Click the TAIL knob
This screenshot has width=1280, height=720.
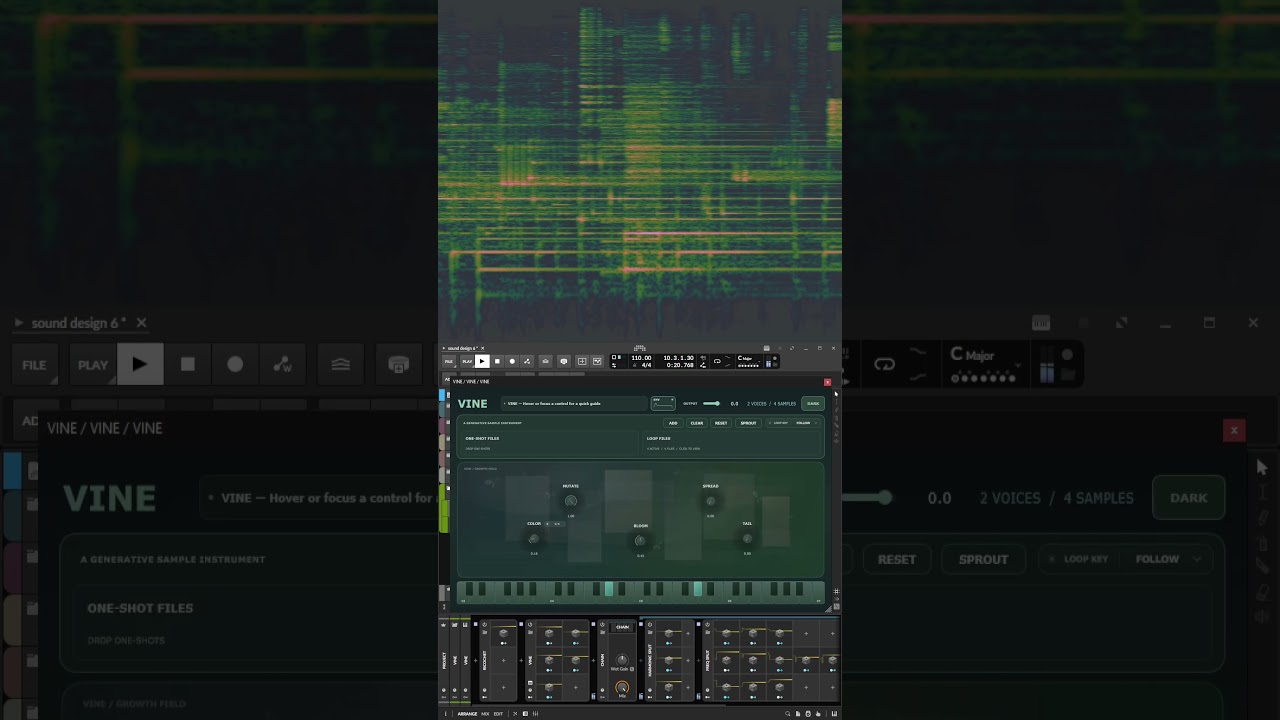coord(747,539)
